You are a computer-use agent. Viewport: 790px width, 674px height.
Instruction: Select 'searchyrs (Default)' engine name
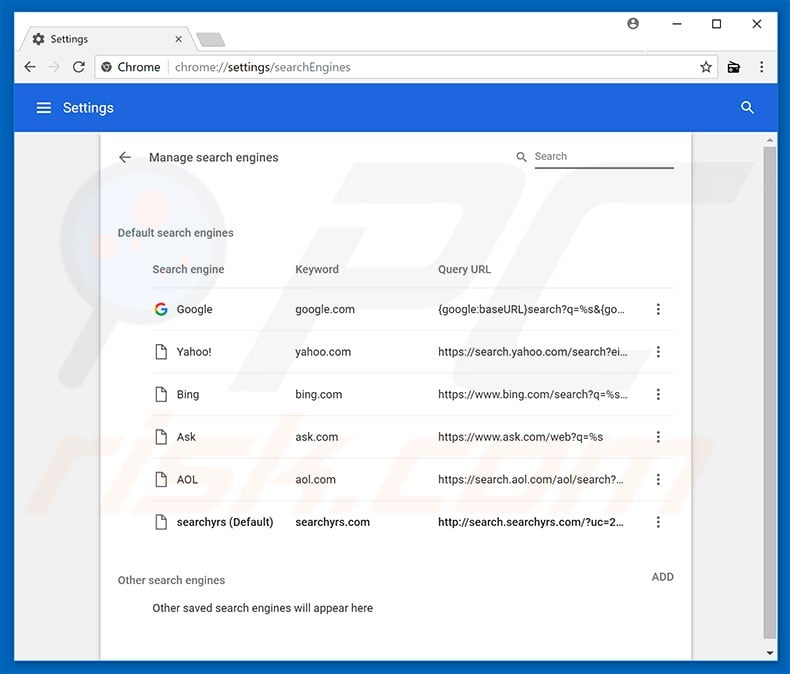tap(225, 522)
